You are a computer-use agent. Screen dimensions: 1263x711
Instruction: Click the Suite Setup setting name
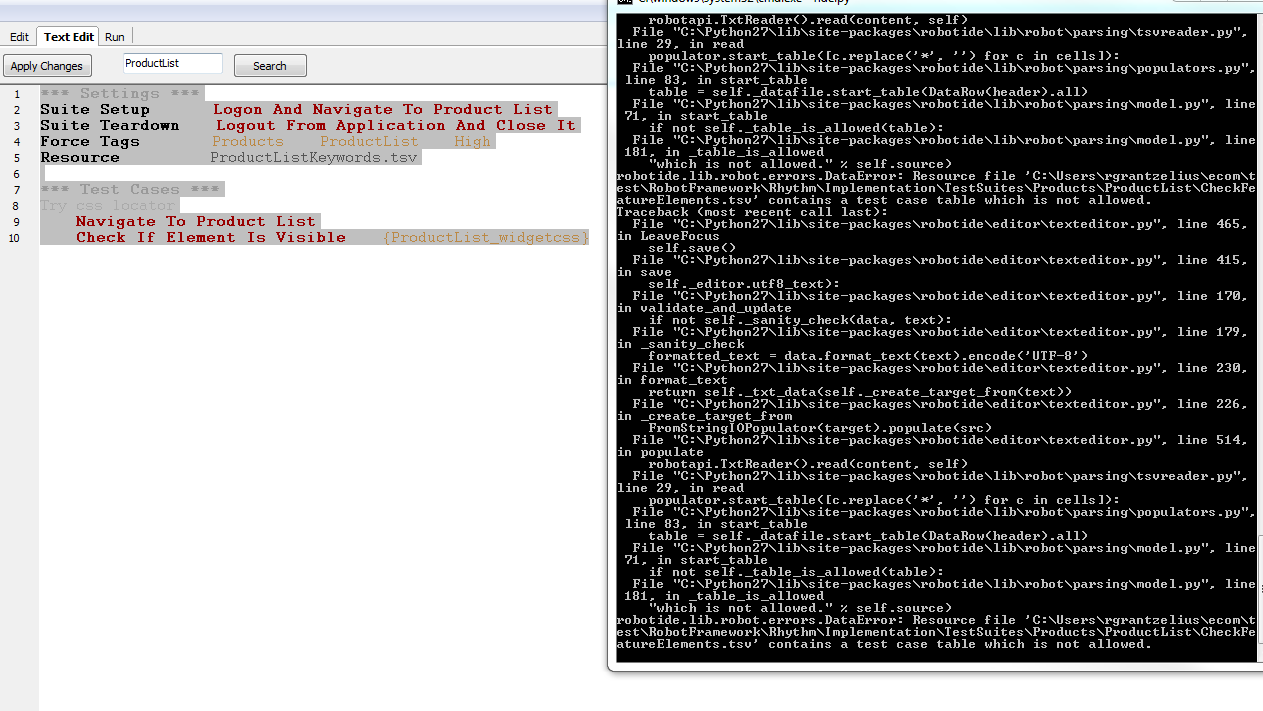click(x=95, y=110)
